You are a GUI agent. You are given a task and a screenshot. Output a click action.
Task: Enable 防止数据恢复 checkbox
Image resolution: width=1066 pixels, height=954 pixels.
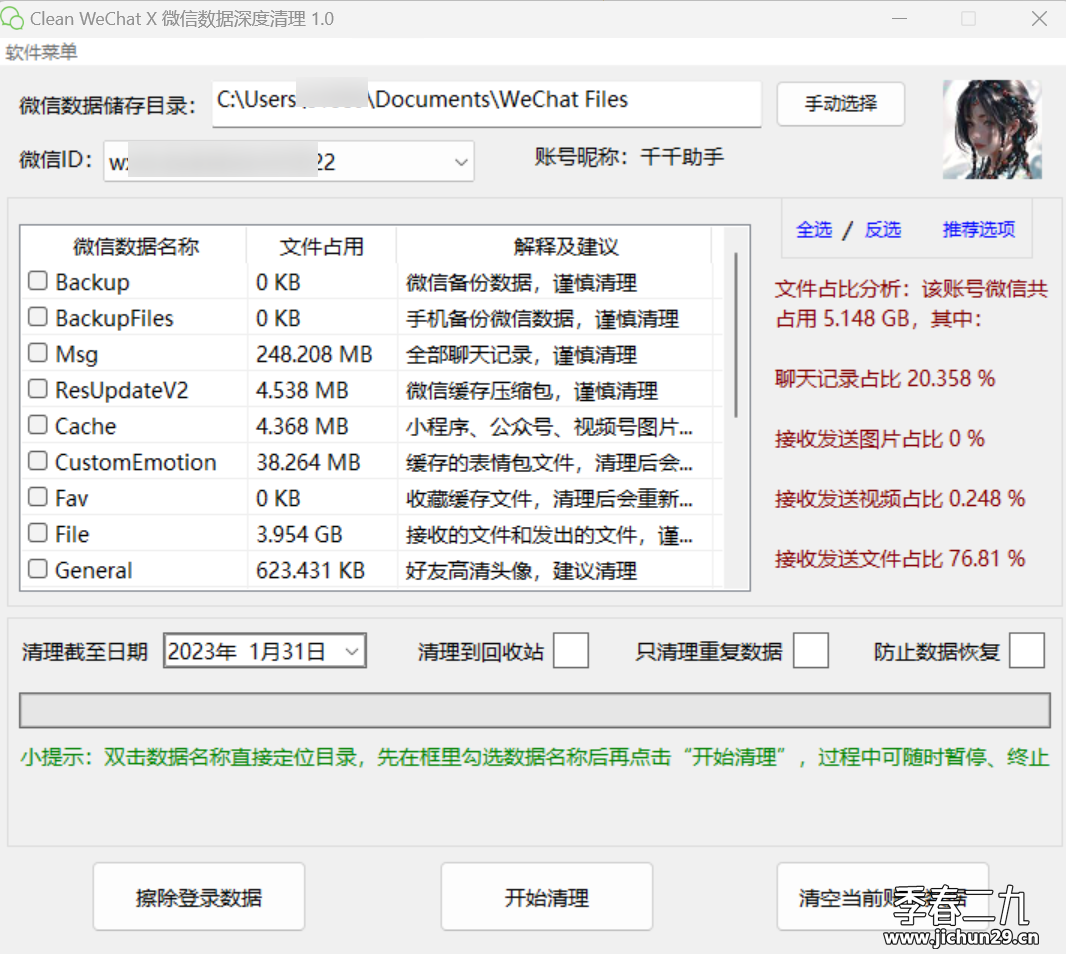pos(1027,651)
